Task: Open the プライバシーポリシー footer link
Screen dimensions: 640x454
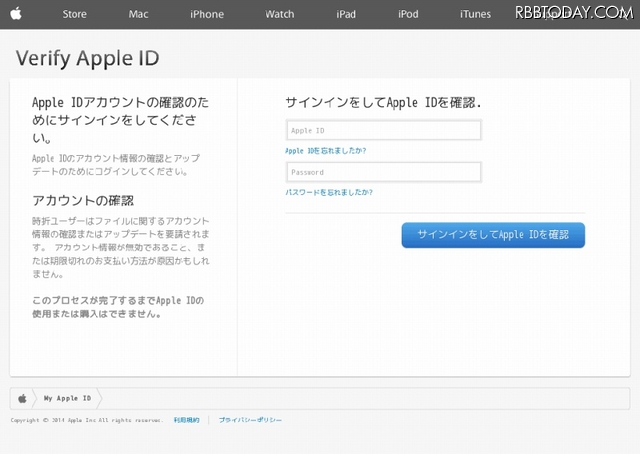Action: [250, 420]
